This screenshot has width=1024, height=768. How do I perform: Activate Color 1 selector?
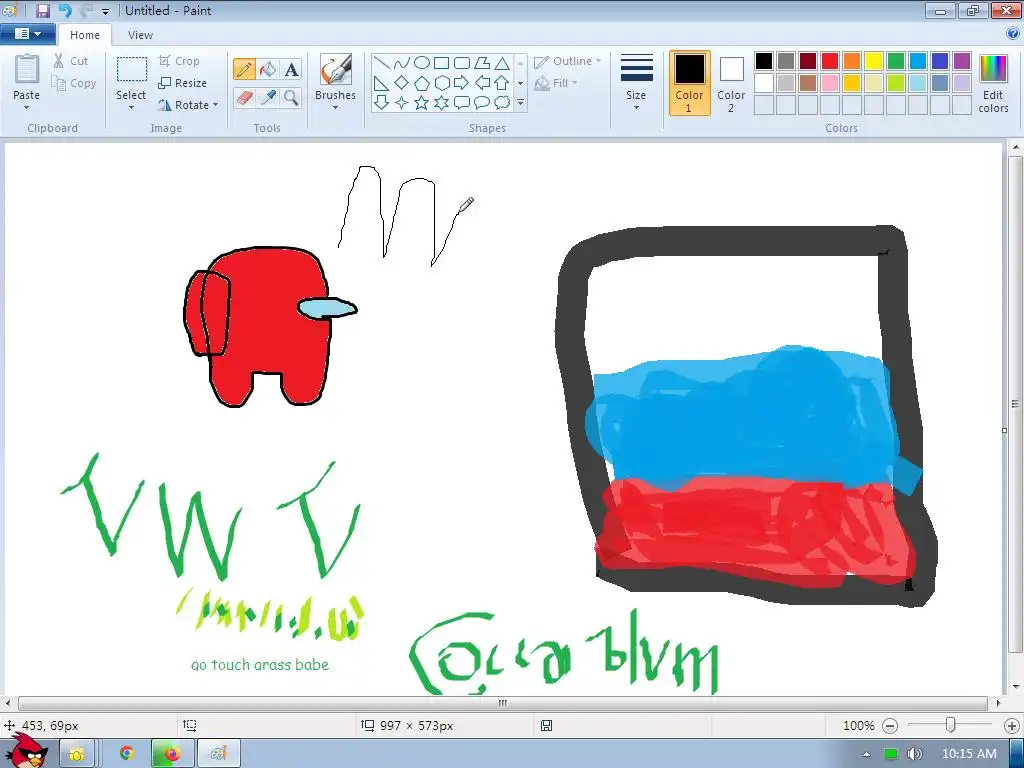click(690, 84)
